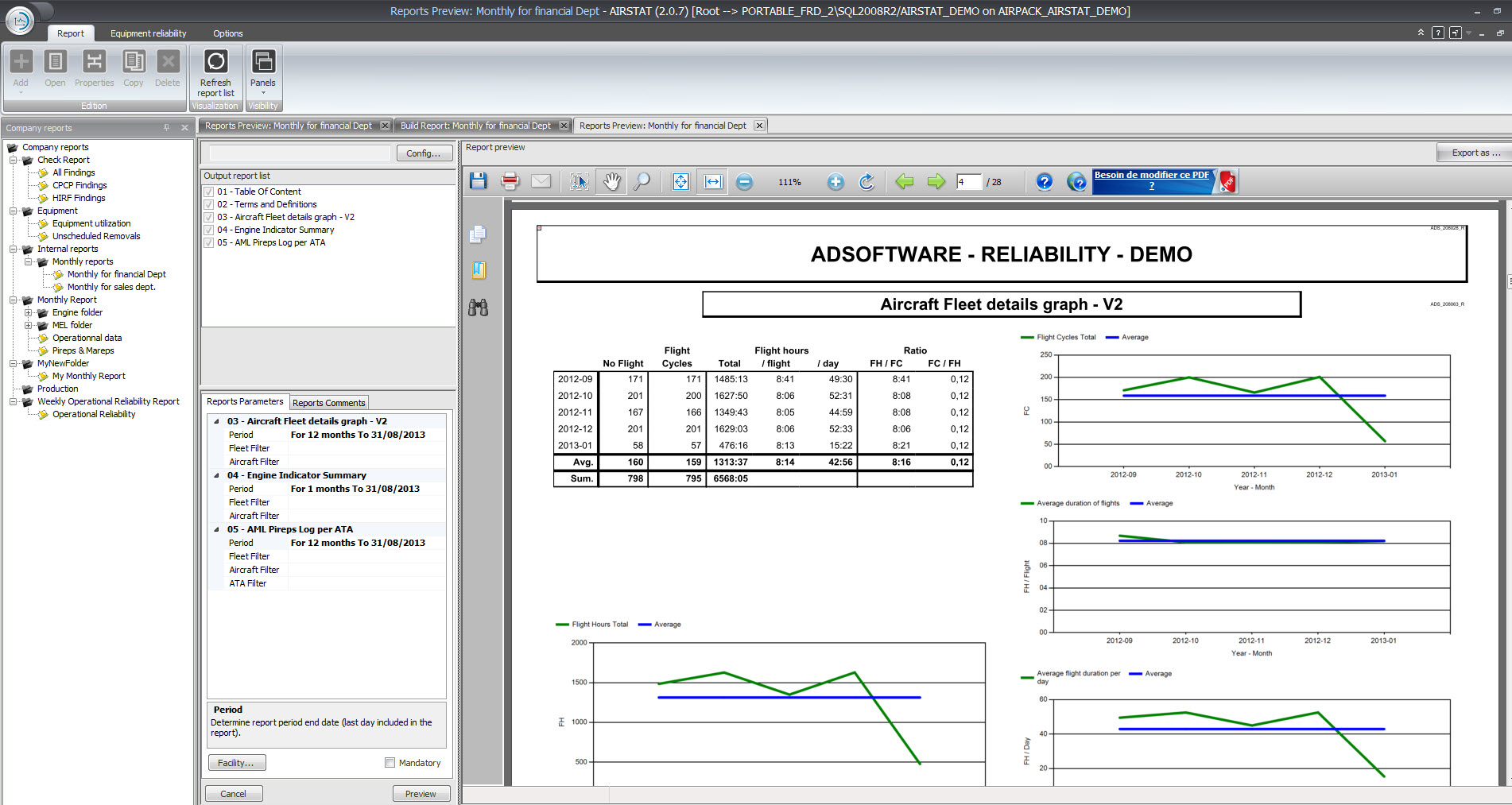Fit page width icon in toolbar
The image size is (1512, 805).
pyautogui.click(x=713, y=182)
